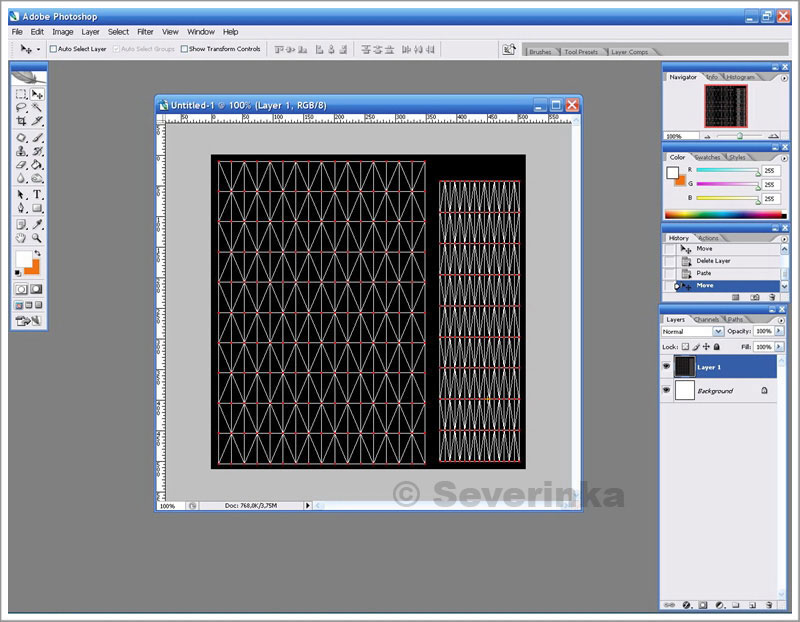Enable the Auto Select Layer checkbox

[x=54, y=49]
